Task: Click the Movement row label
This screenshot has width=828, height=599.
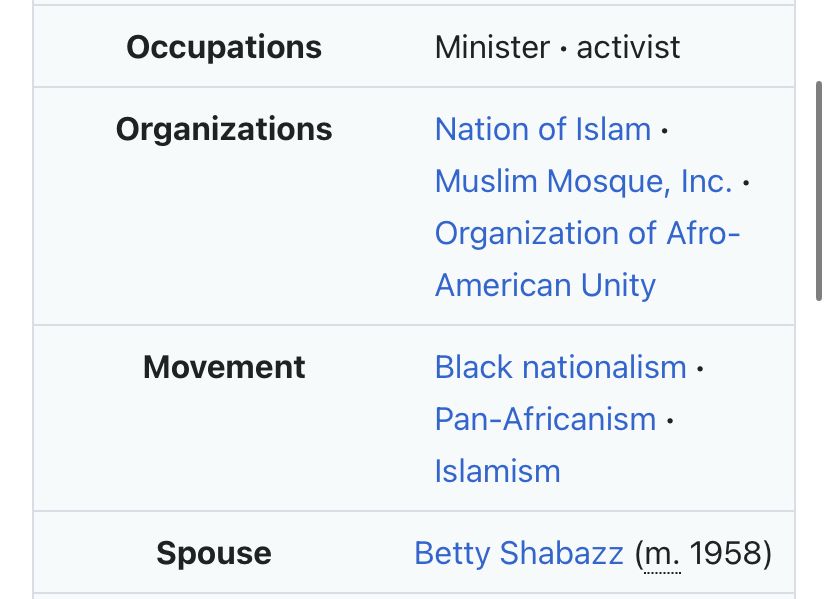Action: (224, 367)
